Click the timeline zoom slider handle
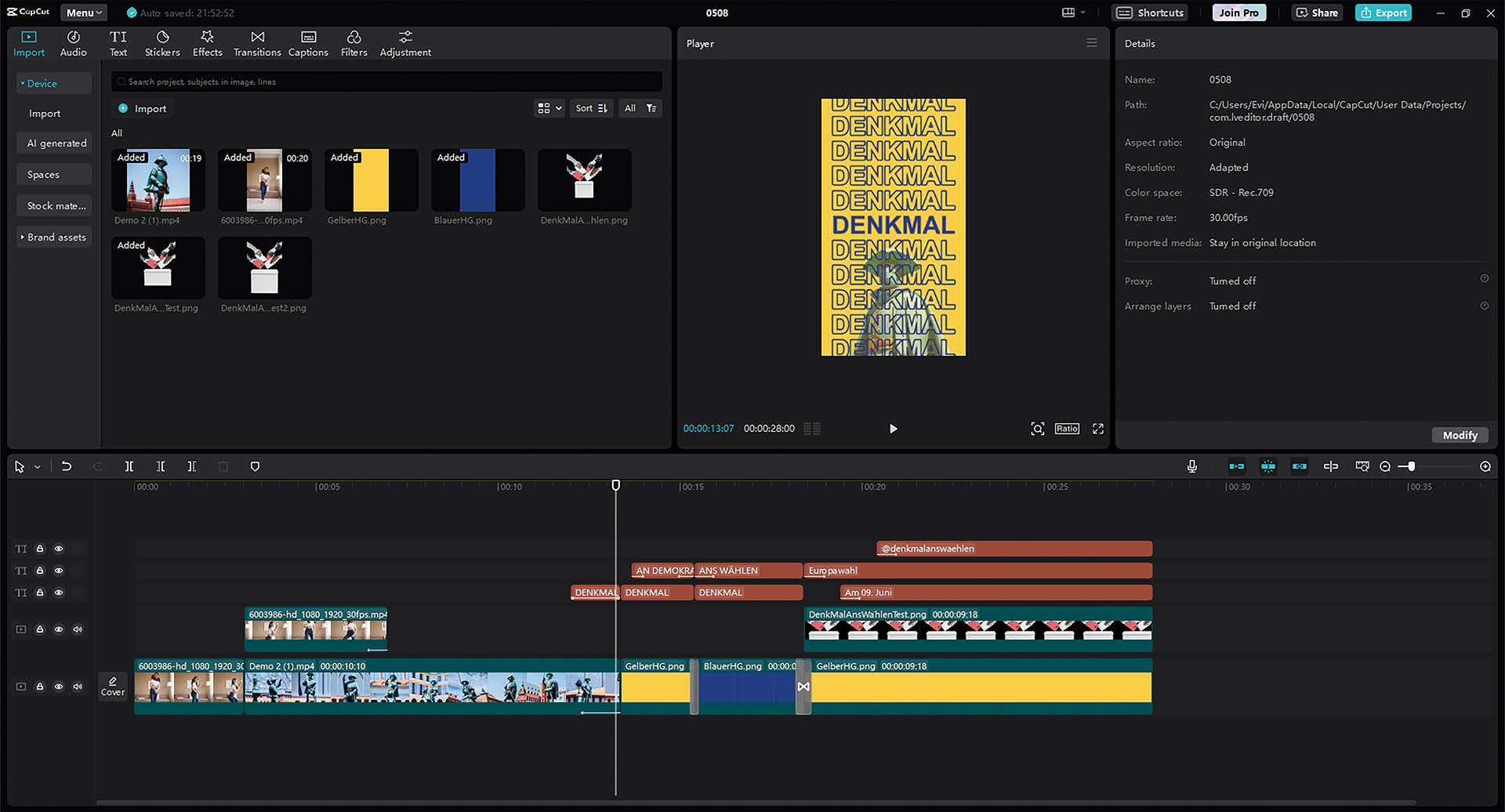The width and height of the screenshot is (1505, 812). (1411, 466)
